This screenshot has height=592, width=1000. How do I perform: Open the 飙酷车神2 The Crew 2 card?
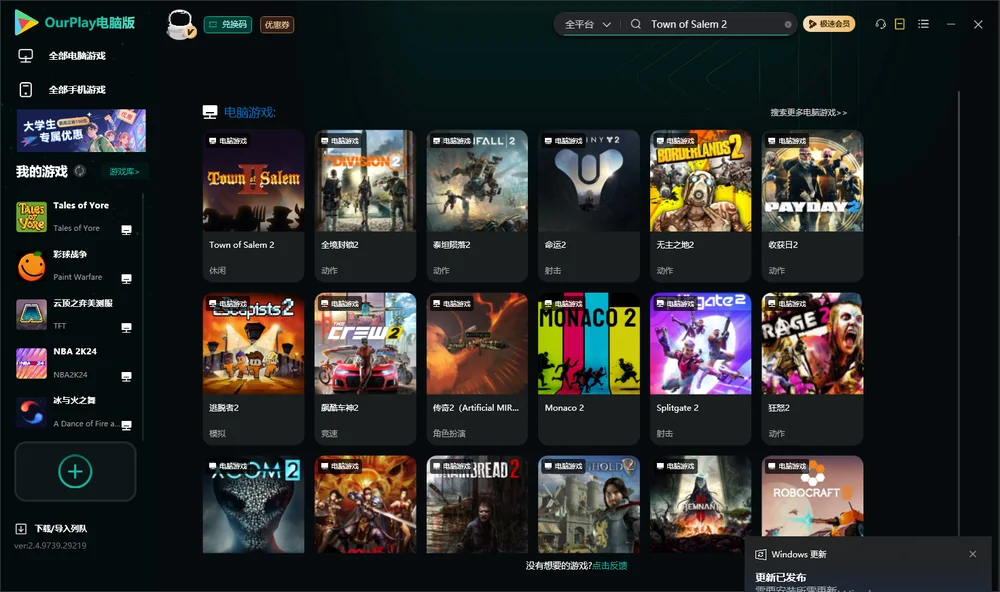coord(365,368)
